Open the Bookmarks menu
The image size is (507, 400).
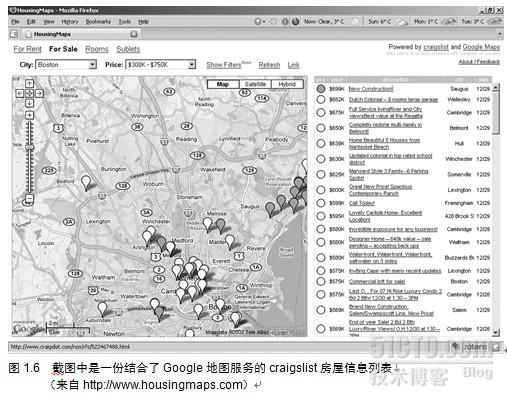click(x=98, y=22)
